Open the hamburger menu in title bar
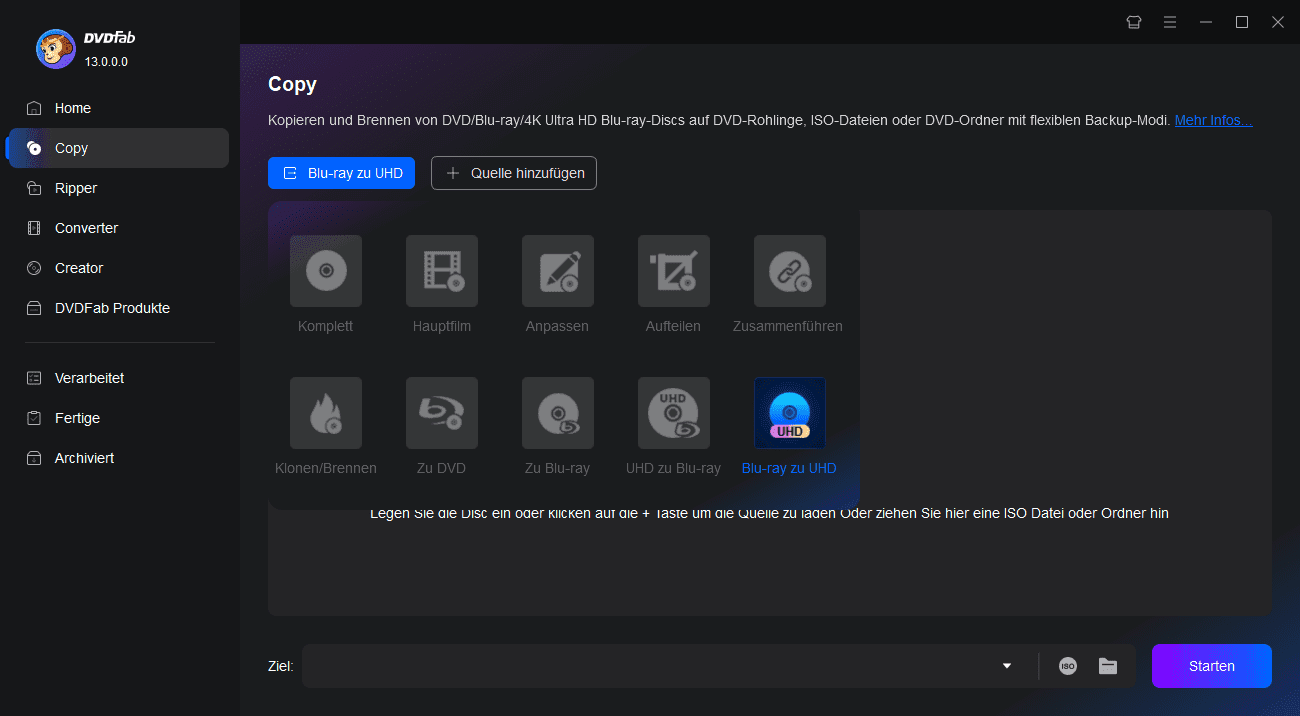 pos(1170,22)
